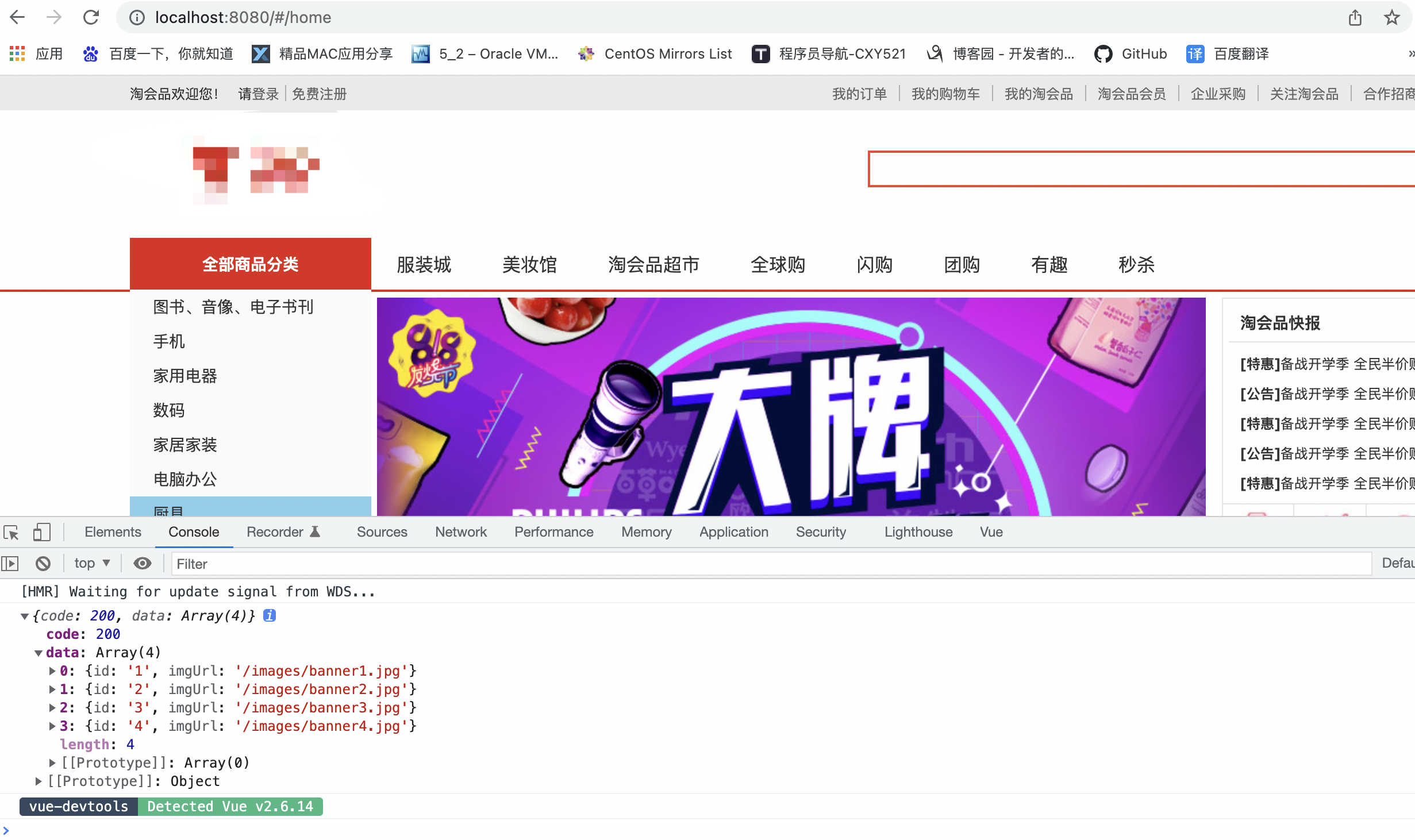
Task: Click the site information icon in the address bar
Action: pos(137,17)
